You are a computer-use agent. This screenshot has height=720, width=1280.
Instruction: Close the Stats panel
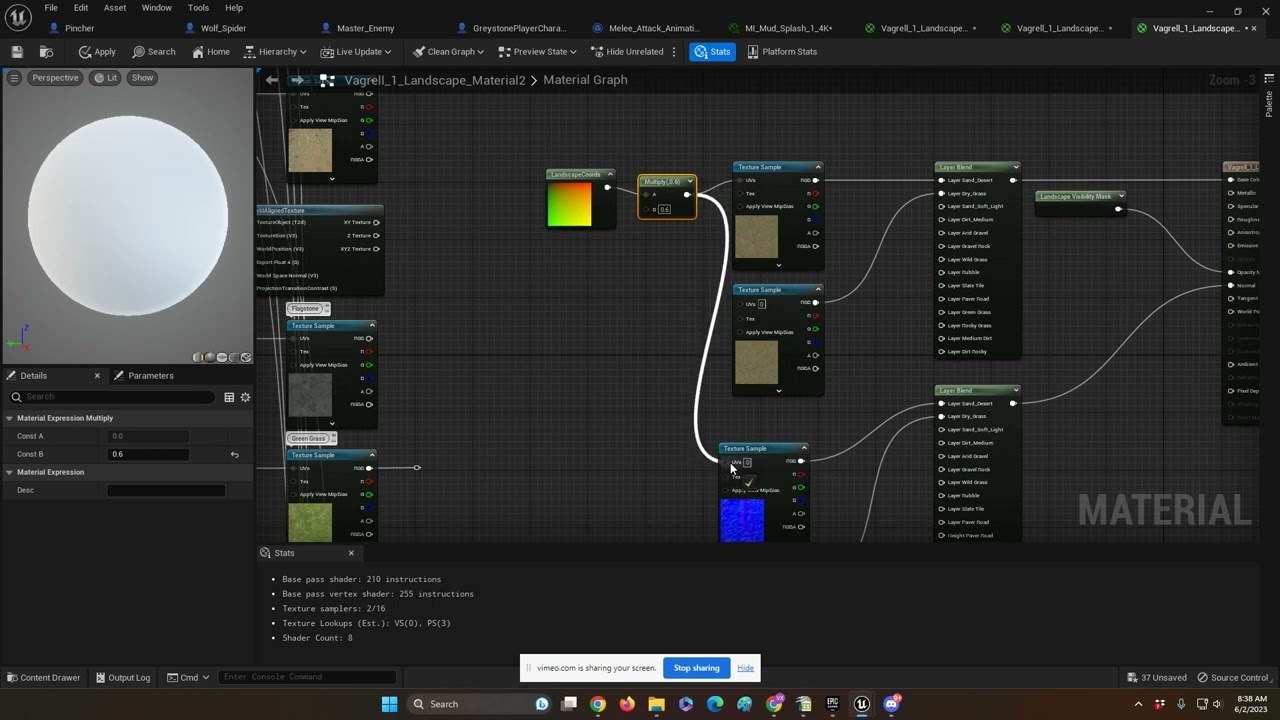(x=351, y=553)
